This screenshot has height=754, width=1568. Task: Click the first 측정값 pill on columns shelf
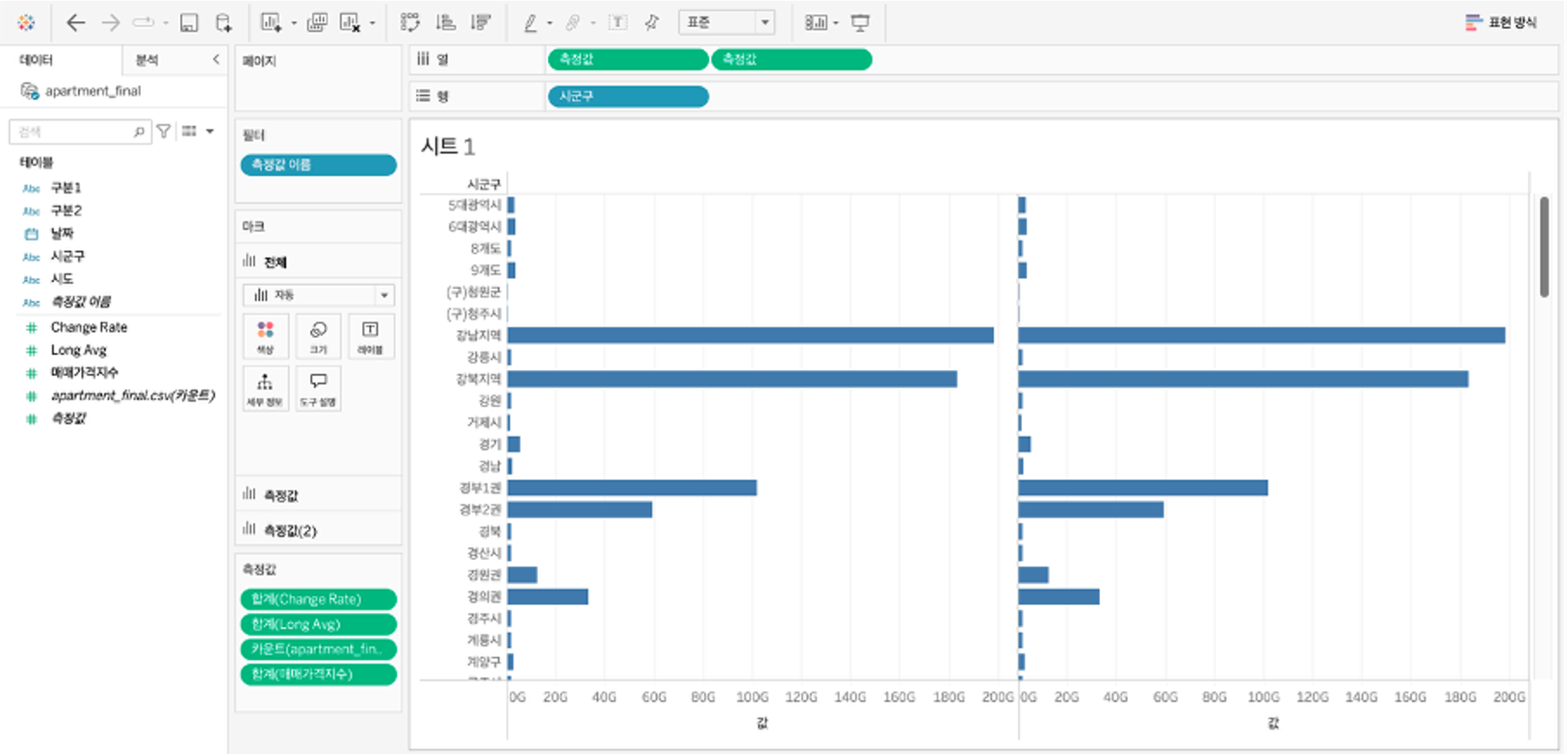(628, 59)
